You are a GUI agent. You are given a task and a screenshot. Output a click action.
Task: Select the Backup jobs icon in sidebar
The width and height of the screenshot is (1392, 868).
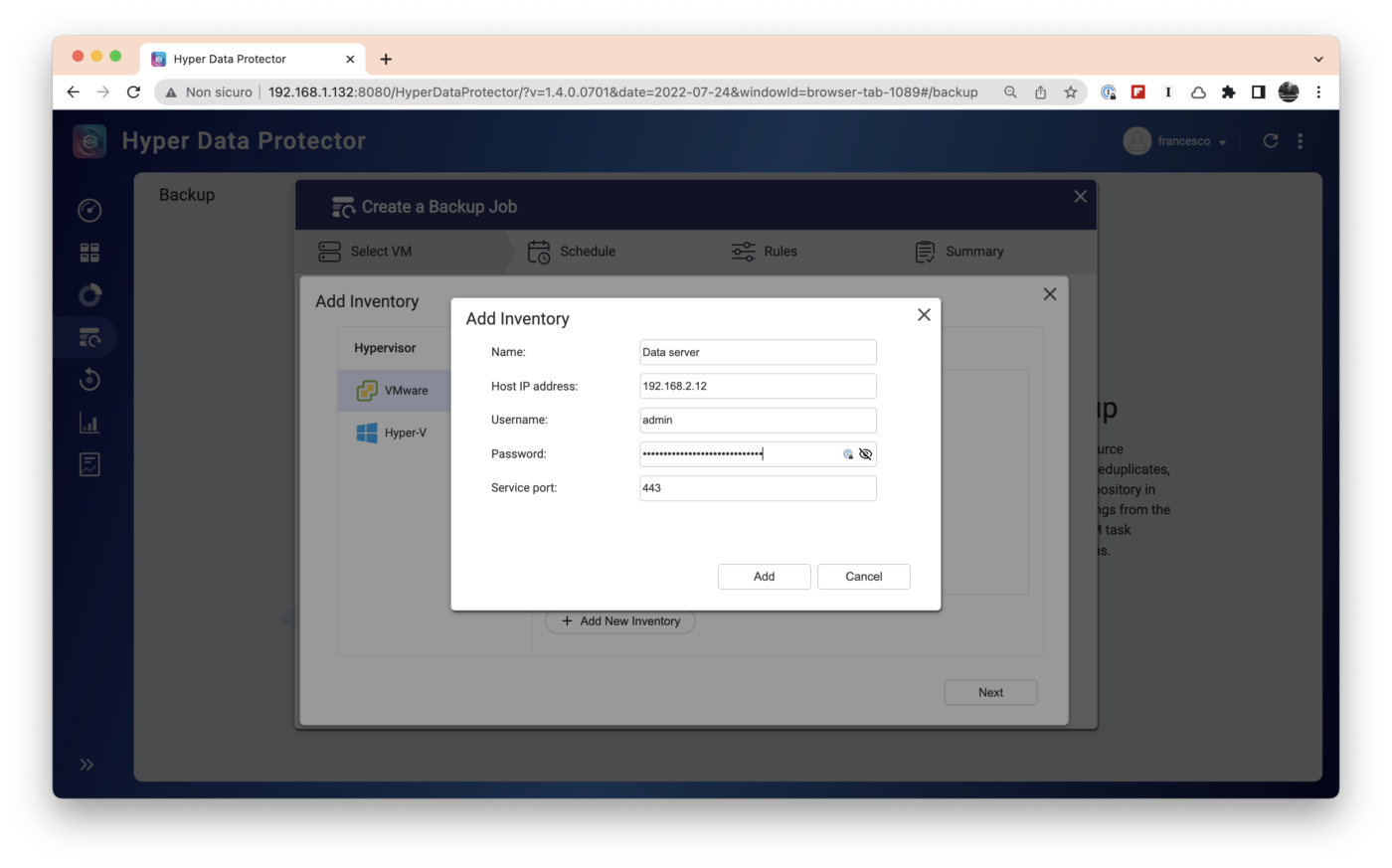[89, 338]
